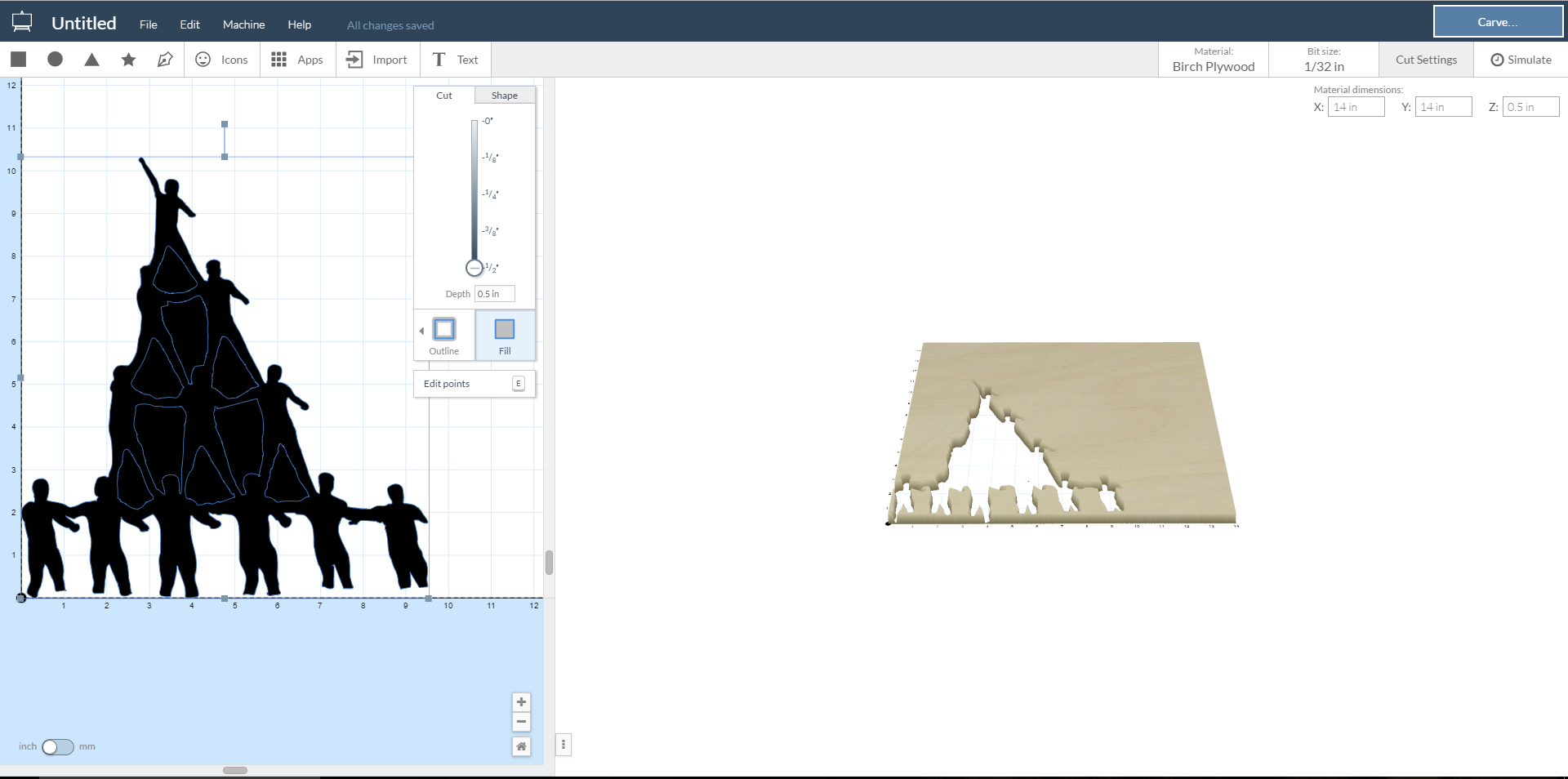Switch to the Shape tab

tap(504, 96)
